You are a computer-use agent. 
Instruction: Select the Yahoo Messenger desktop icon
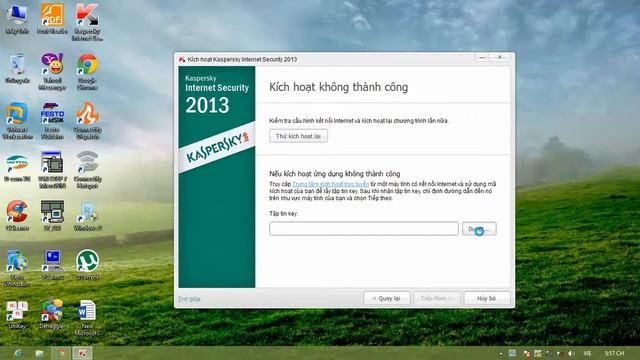click(52, 71)
